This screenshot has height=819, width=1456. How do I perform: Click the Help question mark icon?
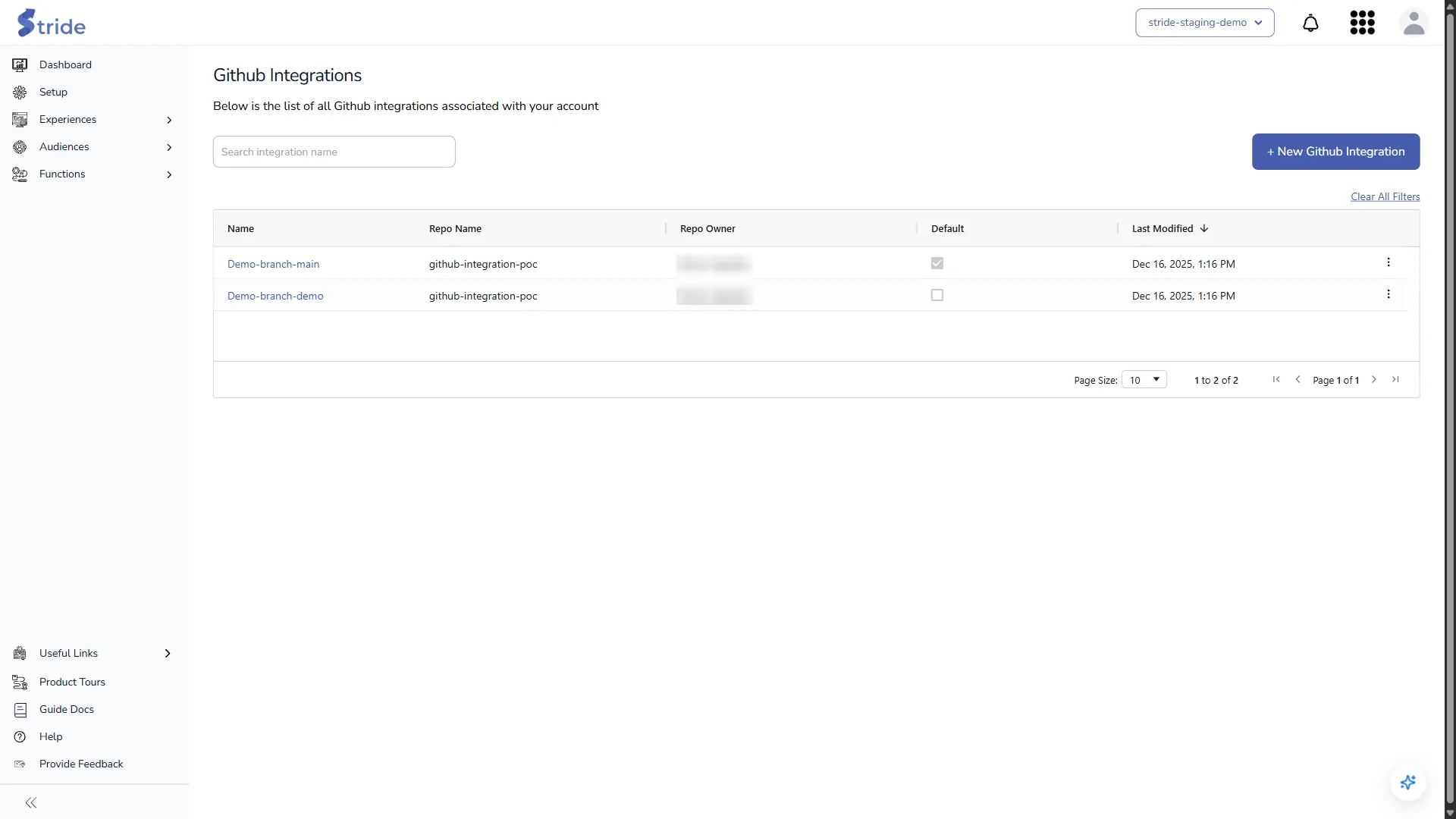(x=20, y=737)
